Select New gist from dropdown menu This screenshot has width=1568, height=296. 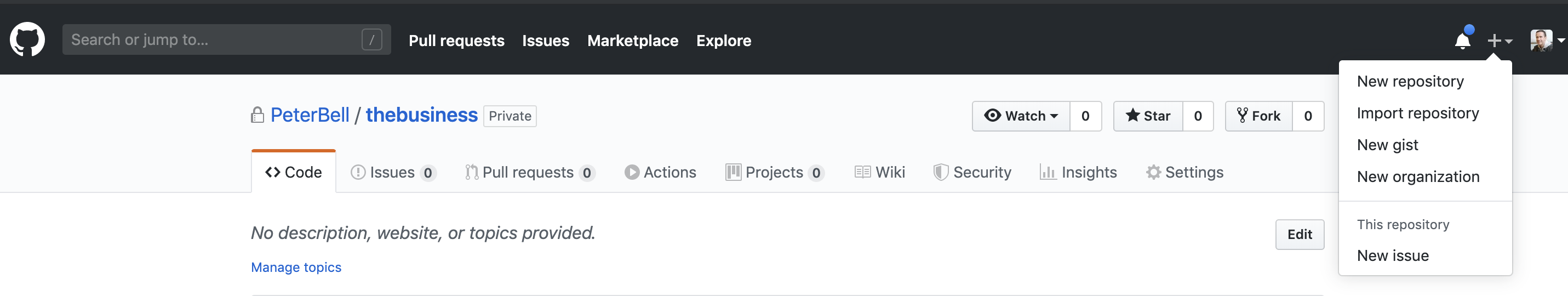point(1425,145)
